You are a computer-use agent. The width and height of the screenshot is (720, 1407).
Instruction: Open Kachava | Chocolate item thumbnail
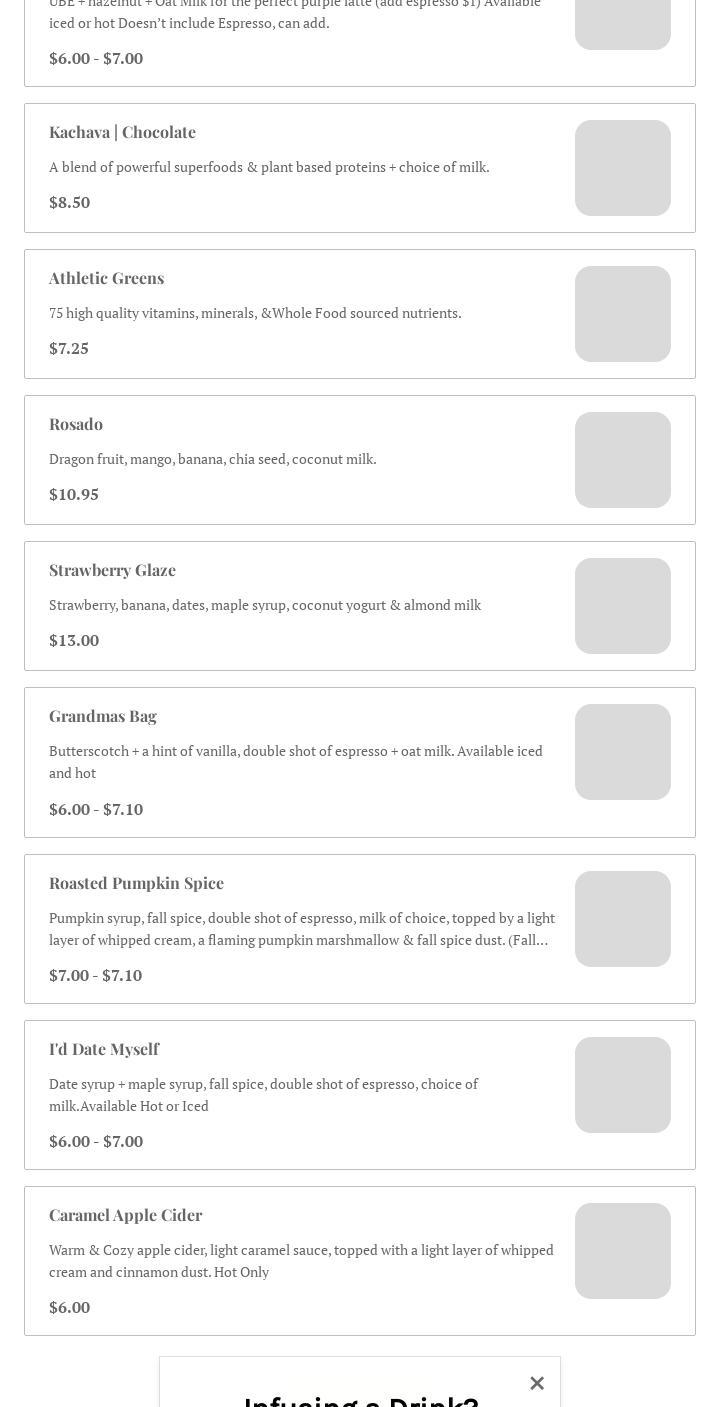(x=622, y=168)
